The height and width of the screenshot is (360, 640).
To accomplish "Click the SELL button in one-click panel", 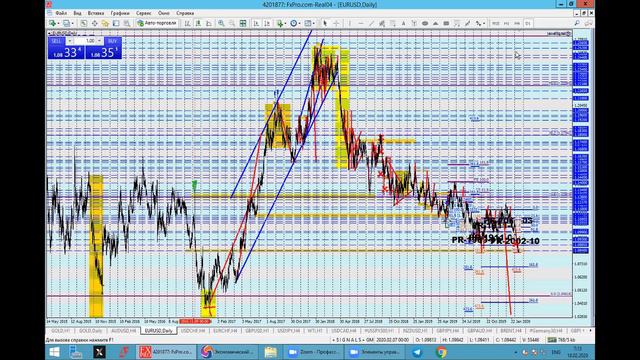I will pos(56,41).
